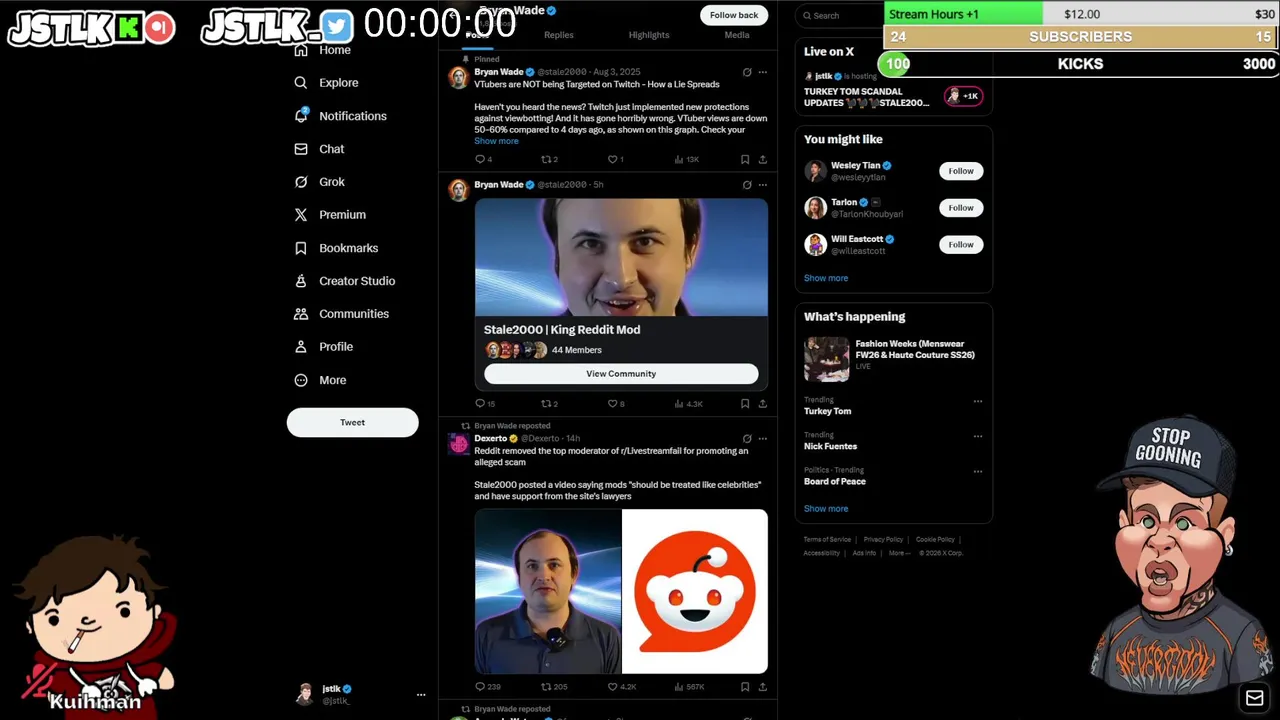Repost the pinned VTubers post
This screenshot has width=1280, height=720.
pyautogui.click(x=549, y=159)
